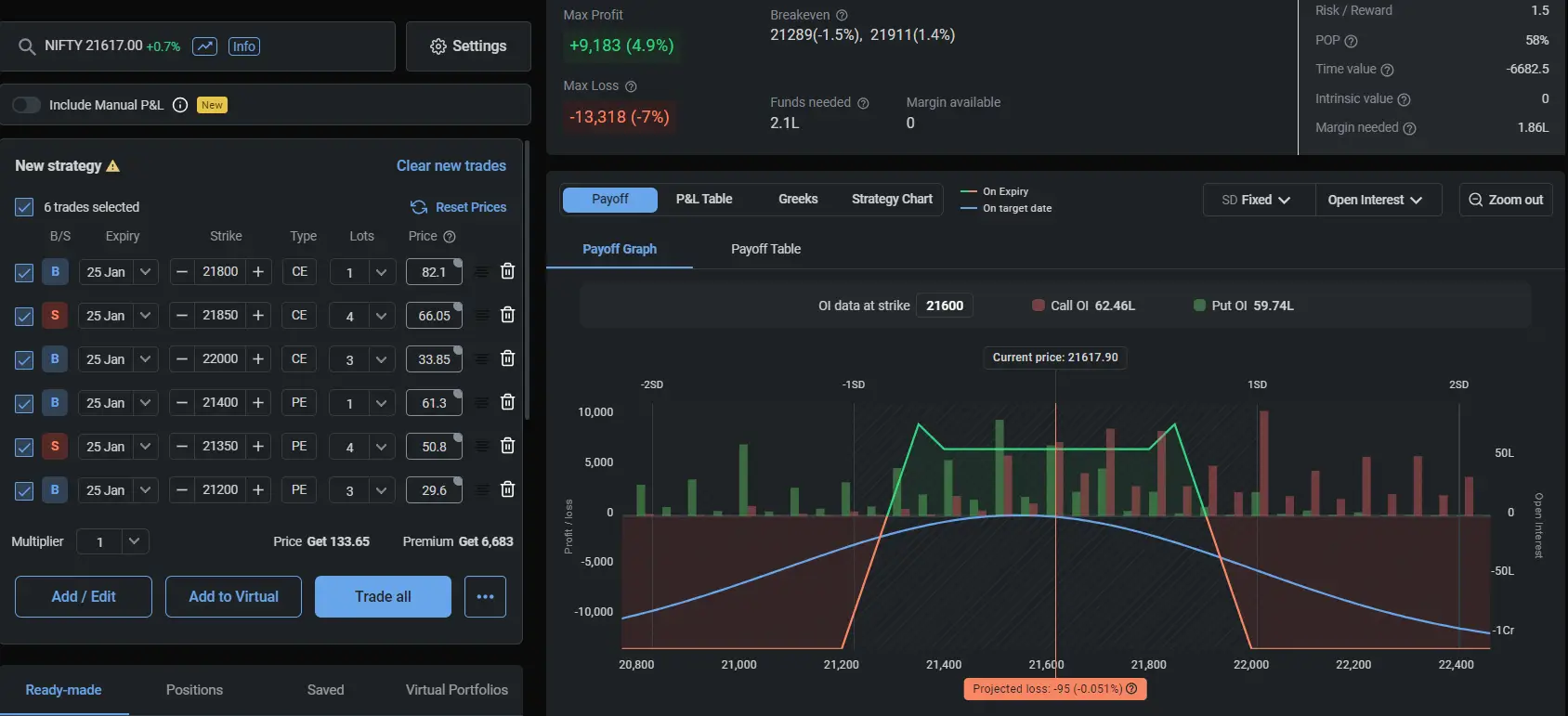The height and width of the screenshot is (716, 1568).
Task: Decrease strike of 21850 row with minus
Action: (x=182, y=316)
